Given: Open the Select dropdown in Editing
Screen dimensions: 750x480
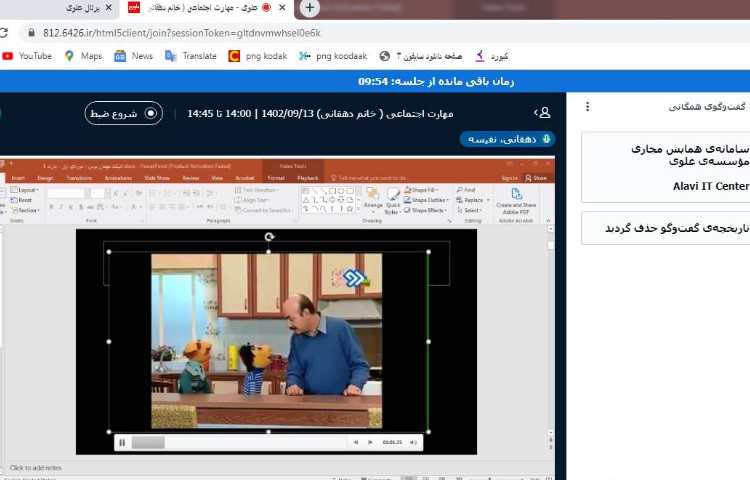Looking at the screenshot, I should point(469,210).
